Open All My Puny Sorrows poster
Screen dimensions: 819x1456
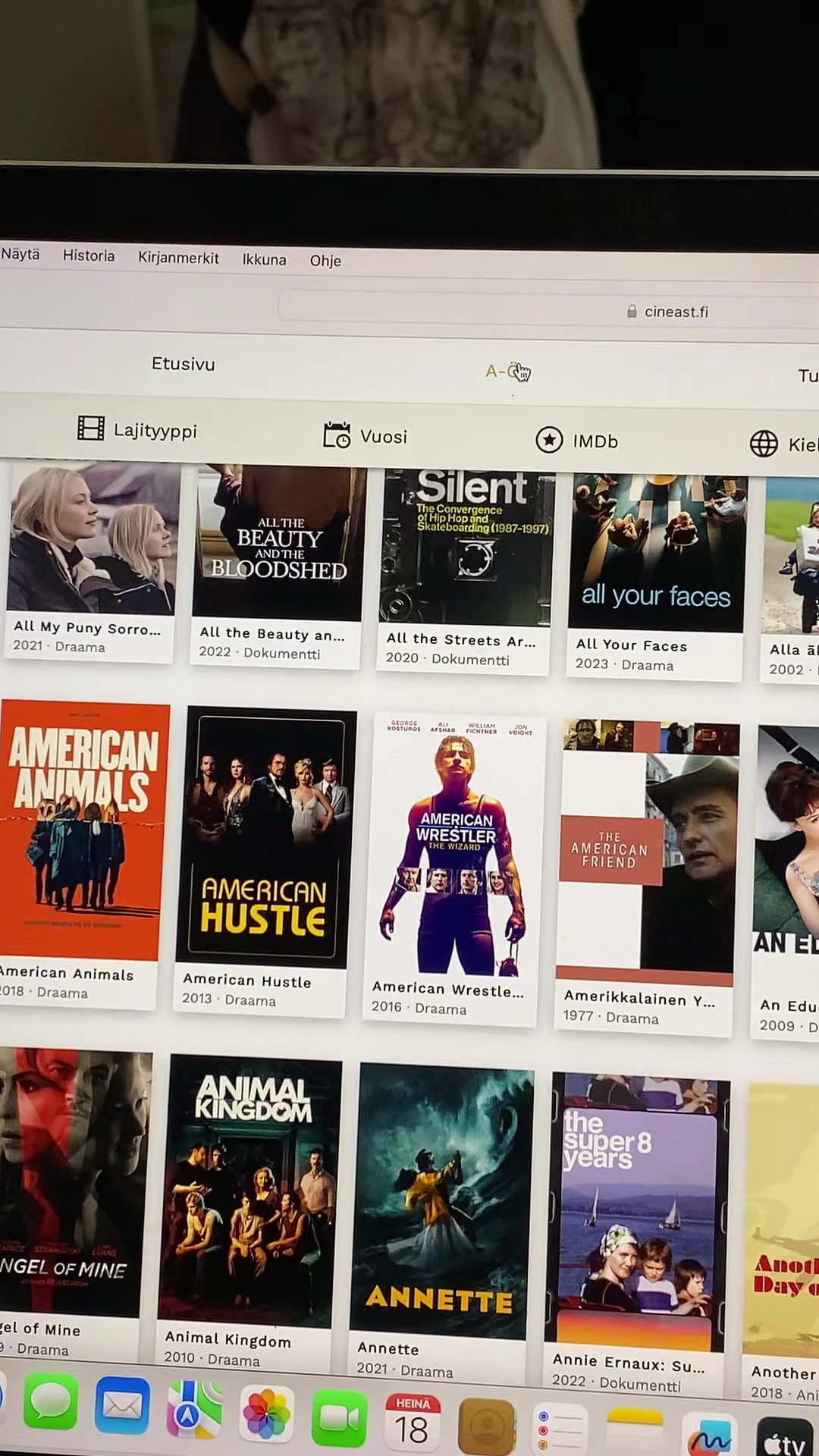pos(93,538)
